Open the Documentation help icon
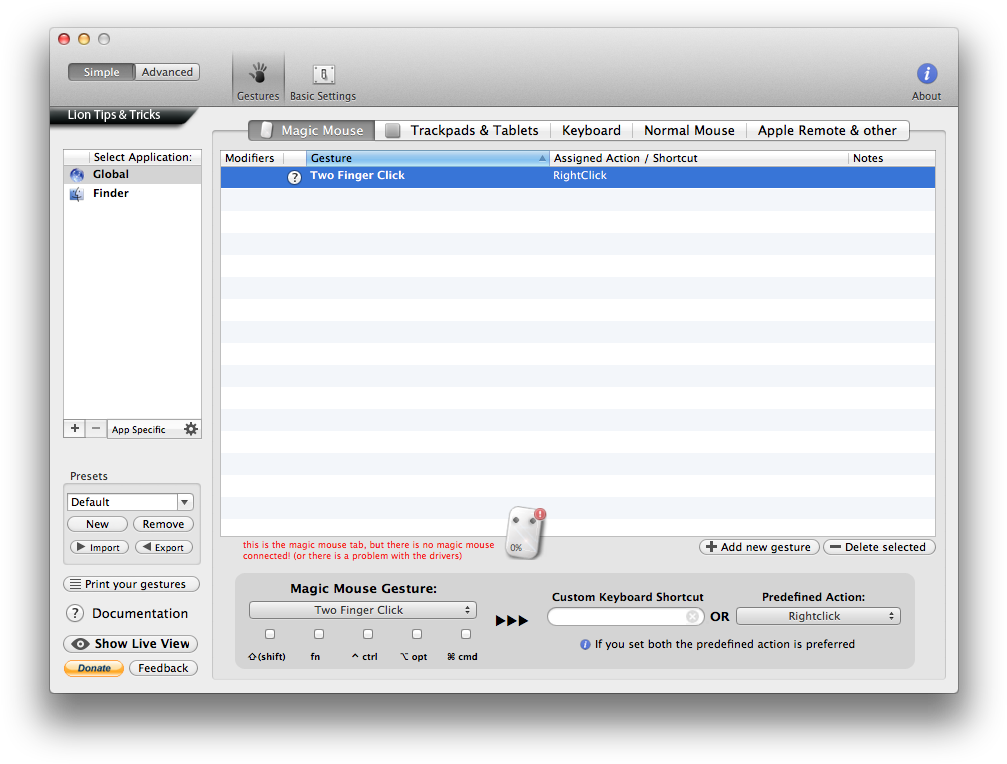This screenshot has width=1007, height=764. pos(75,613)
